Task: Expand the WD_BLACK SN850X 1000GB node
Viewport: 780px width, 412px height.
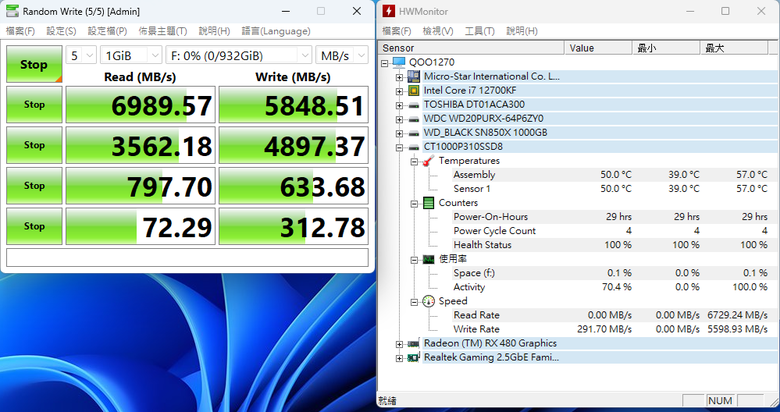Action: tap(399, 133)
